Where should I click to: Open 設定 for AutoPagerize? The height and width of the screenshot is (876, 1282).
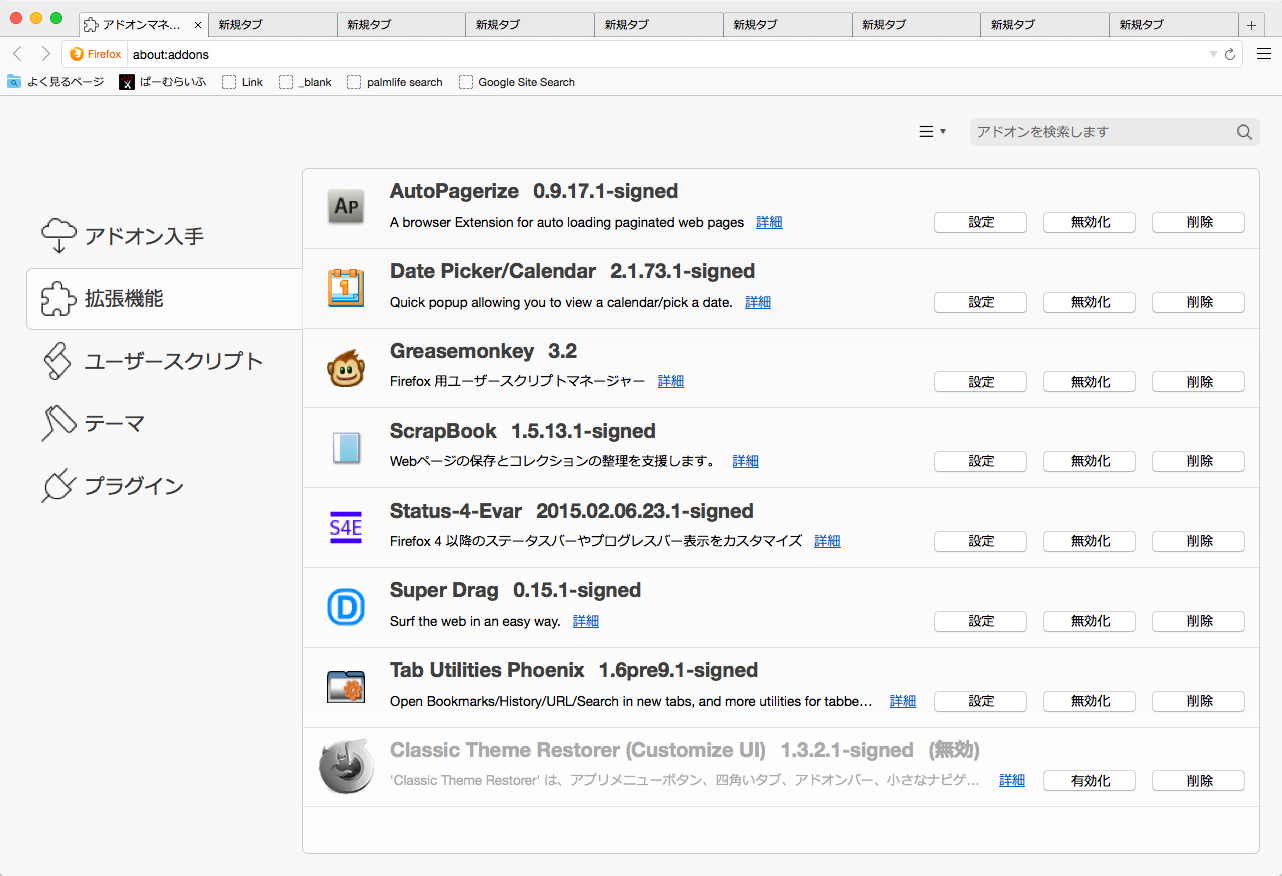[980, 222]
